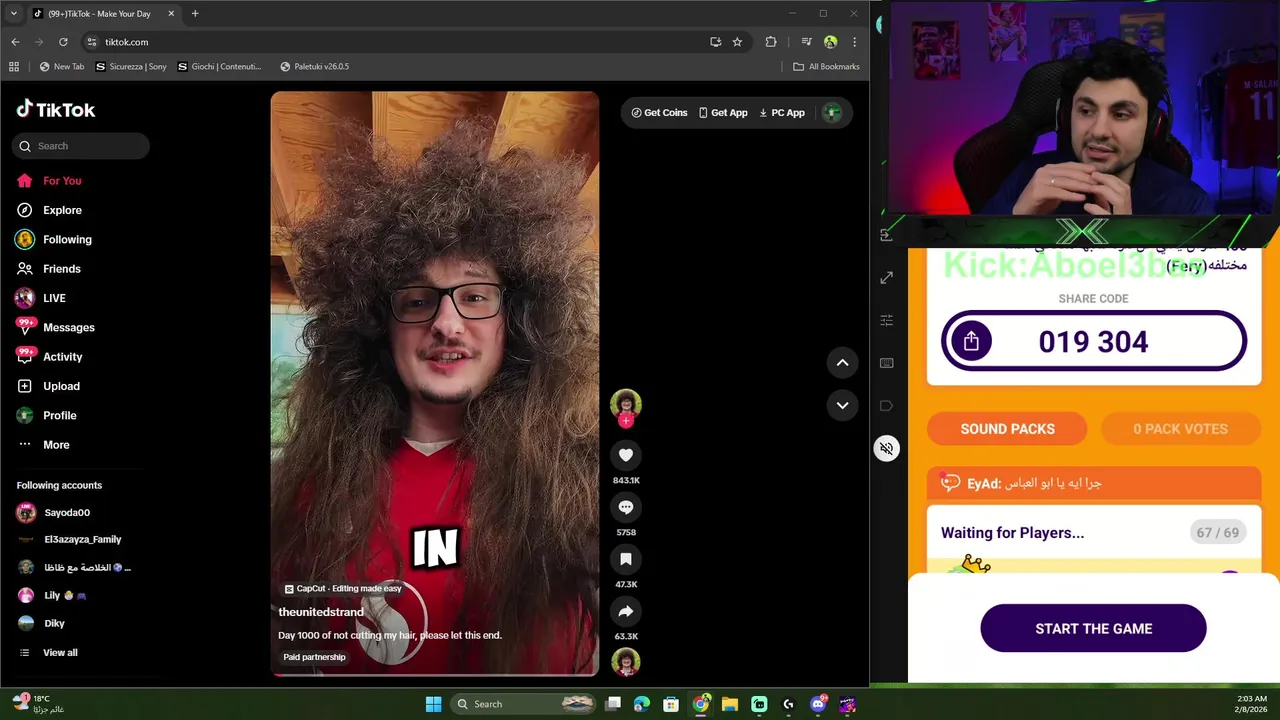The width and height of the screenshot is (1280, 720).
Task: Expand the All Bookmarks folder
Action: tap(826, 67)
